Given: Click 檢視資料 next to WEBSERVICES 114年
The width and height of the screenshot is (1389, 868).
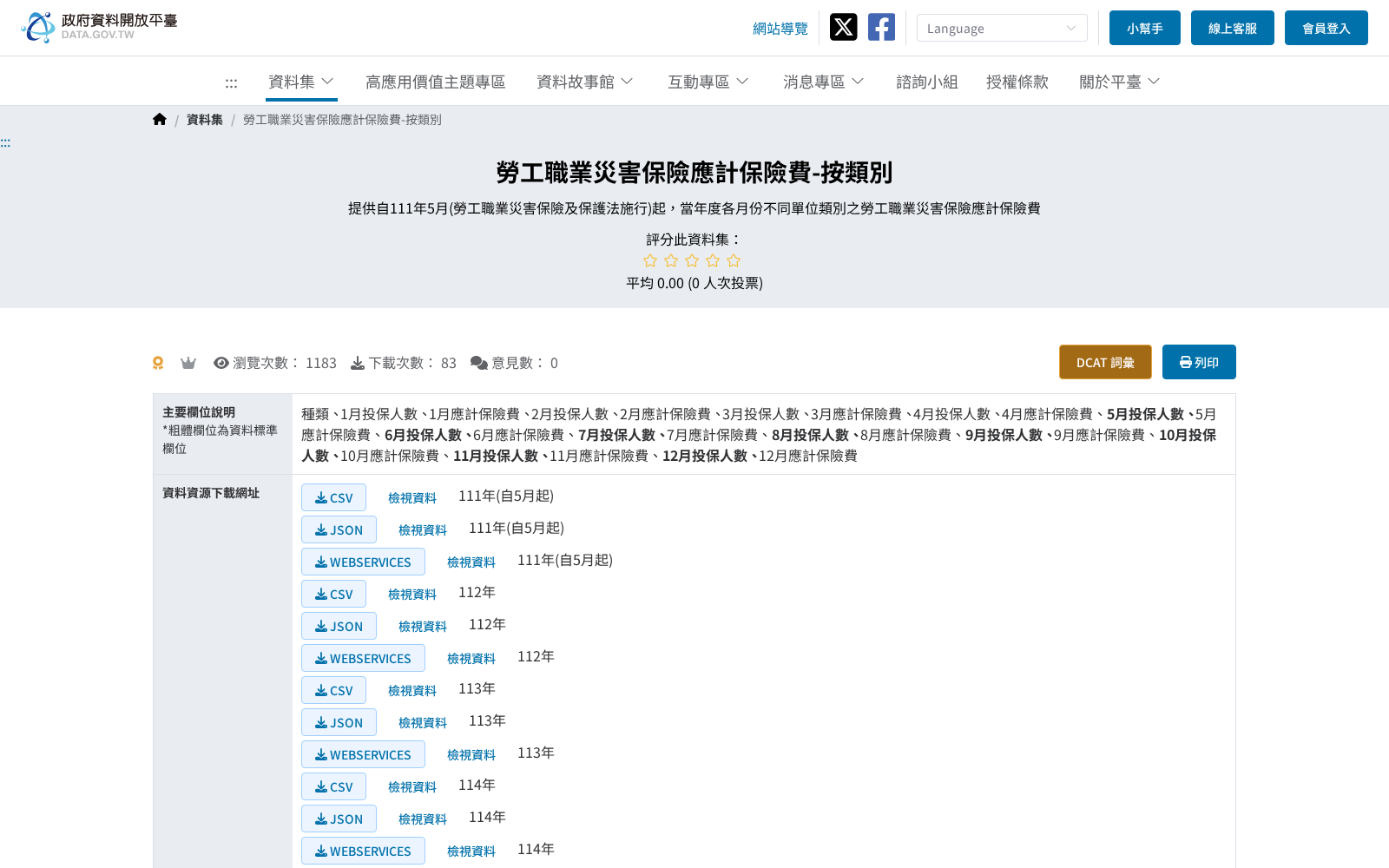Looking at the screenshot, I should [471, 851].
